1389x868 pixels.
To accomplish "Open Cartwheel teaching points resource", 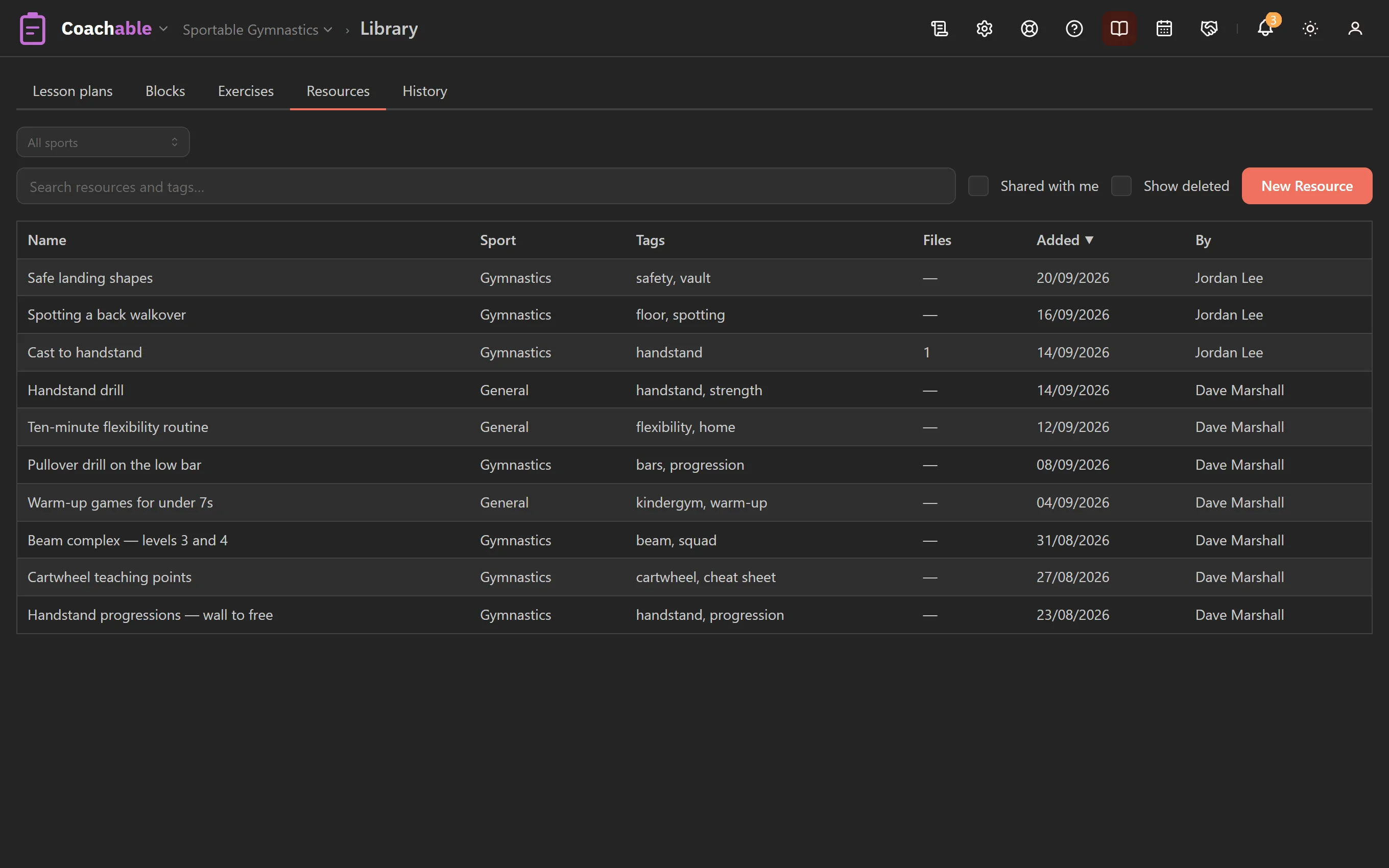I will point(694,577).
